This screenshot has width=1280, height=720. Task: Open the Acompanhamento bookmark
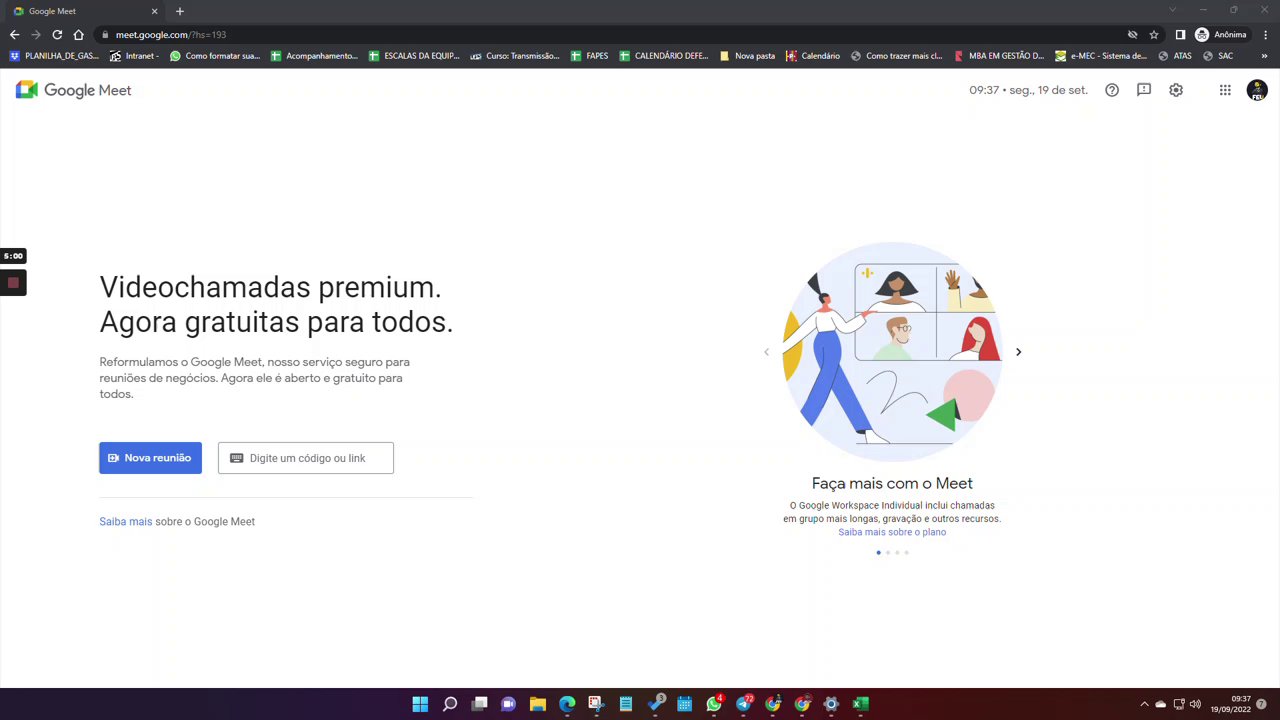[x=314, y=56]
